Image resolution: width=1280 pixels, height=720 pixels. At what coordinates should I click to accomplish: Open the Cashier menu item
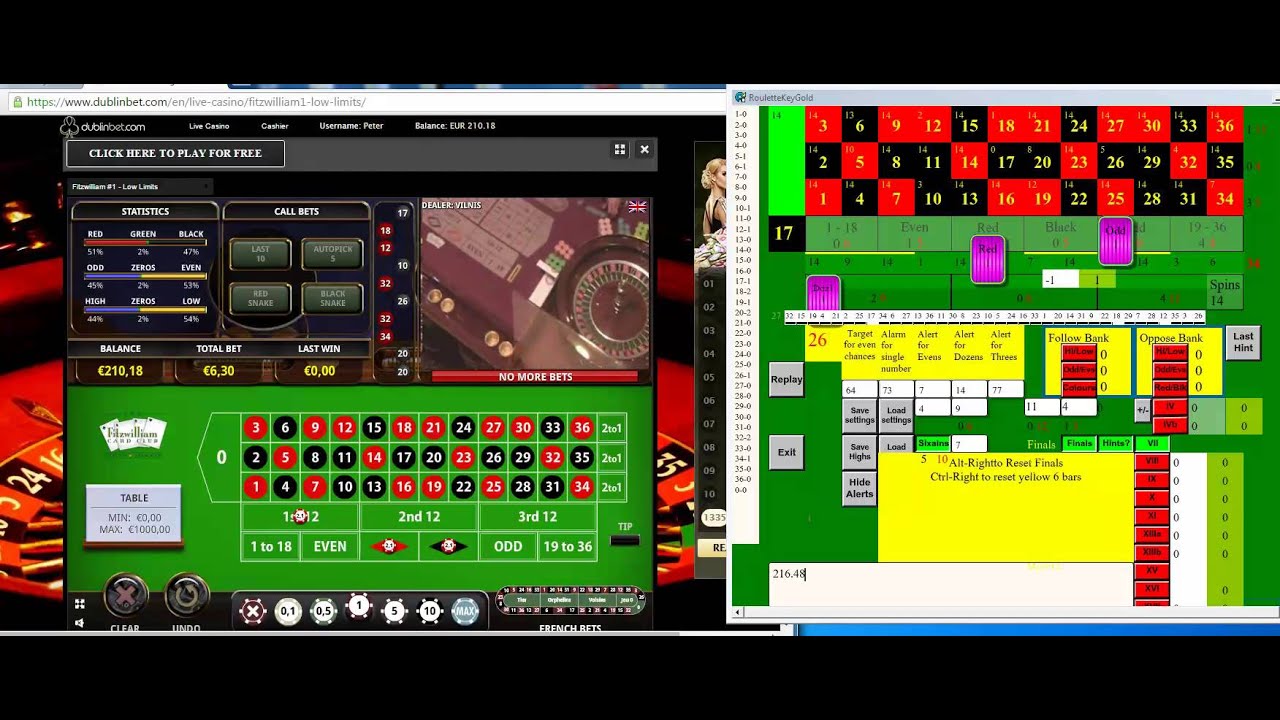pos(275,126)
